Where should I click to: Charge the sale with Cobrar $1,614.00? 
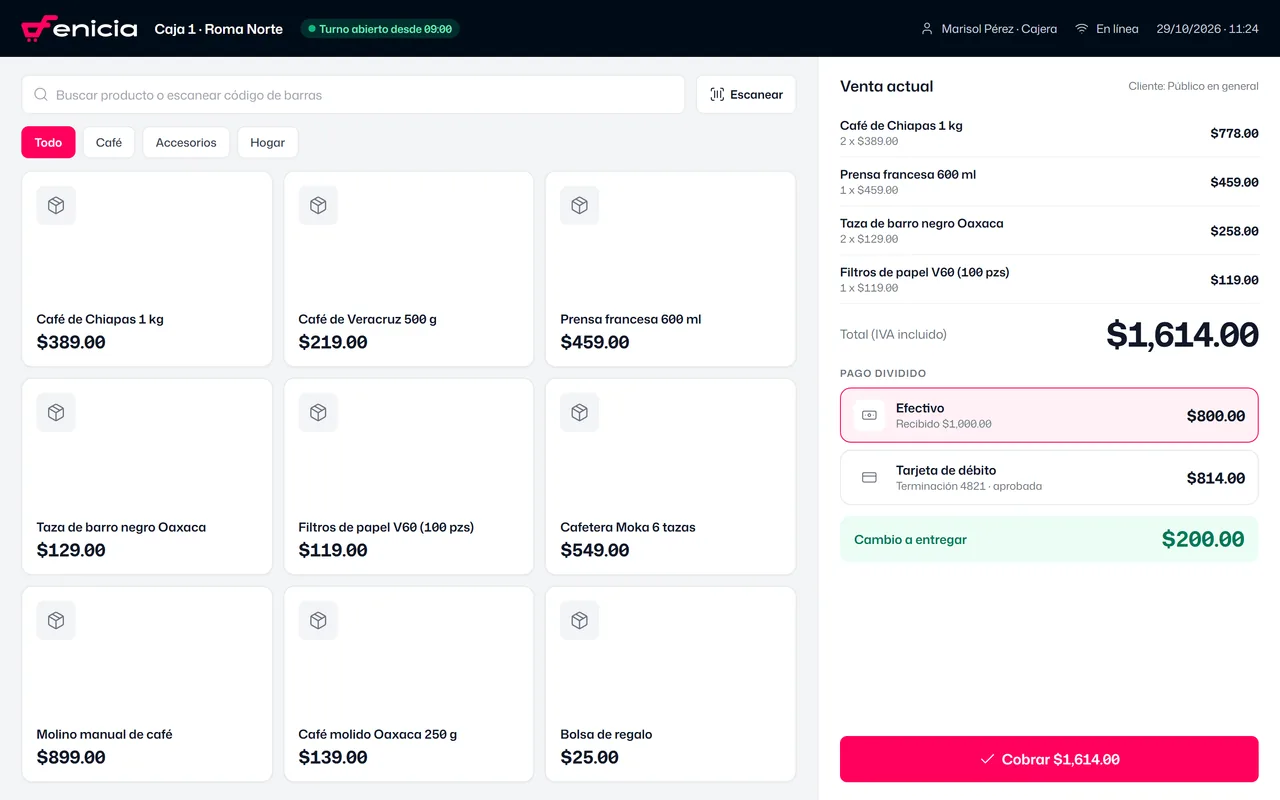pos(1049,759)
